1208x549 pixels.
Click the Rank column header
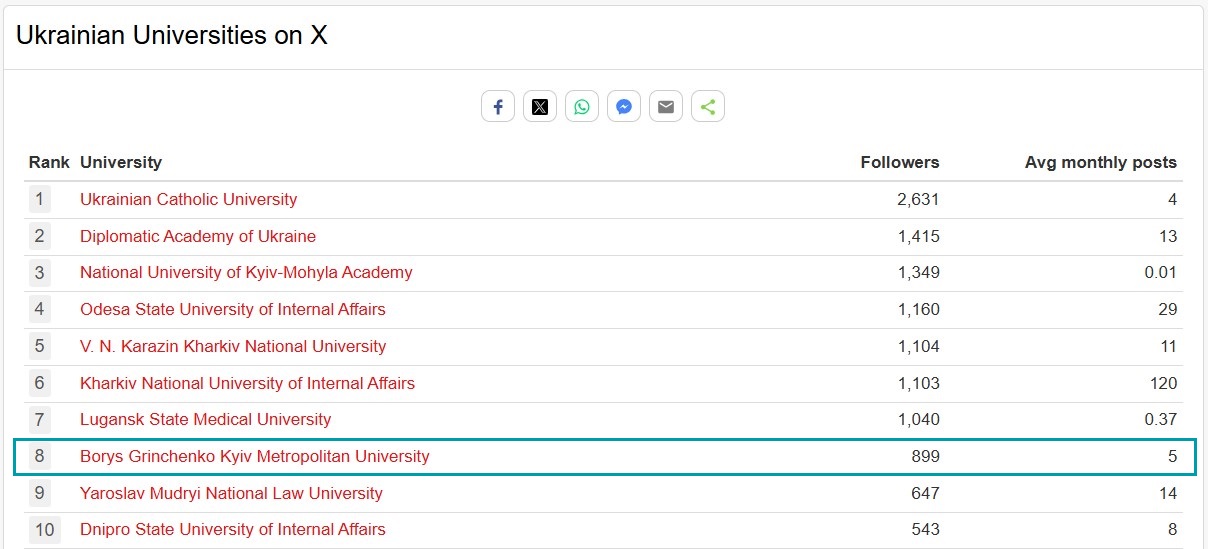tap(49, 162)
